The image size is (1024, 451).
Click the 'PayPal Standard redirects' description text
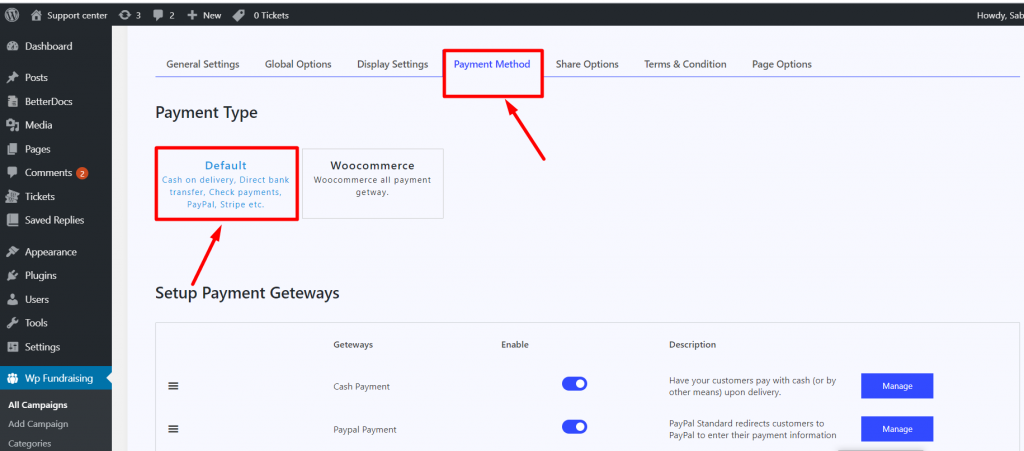tap(753, 429)
